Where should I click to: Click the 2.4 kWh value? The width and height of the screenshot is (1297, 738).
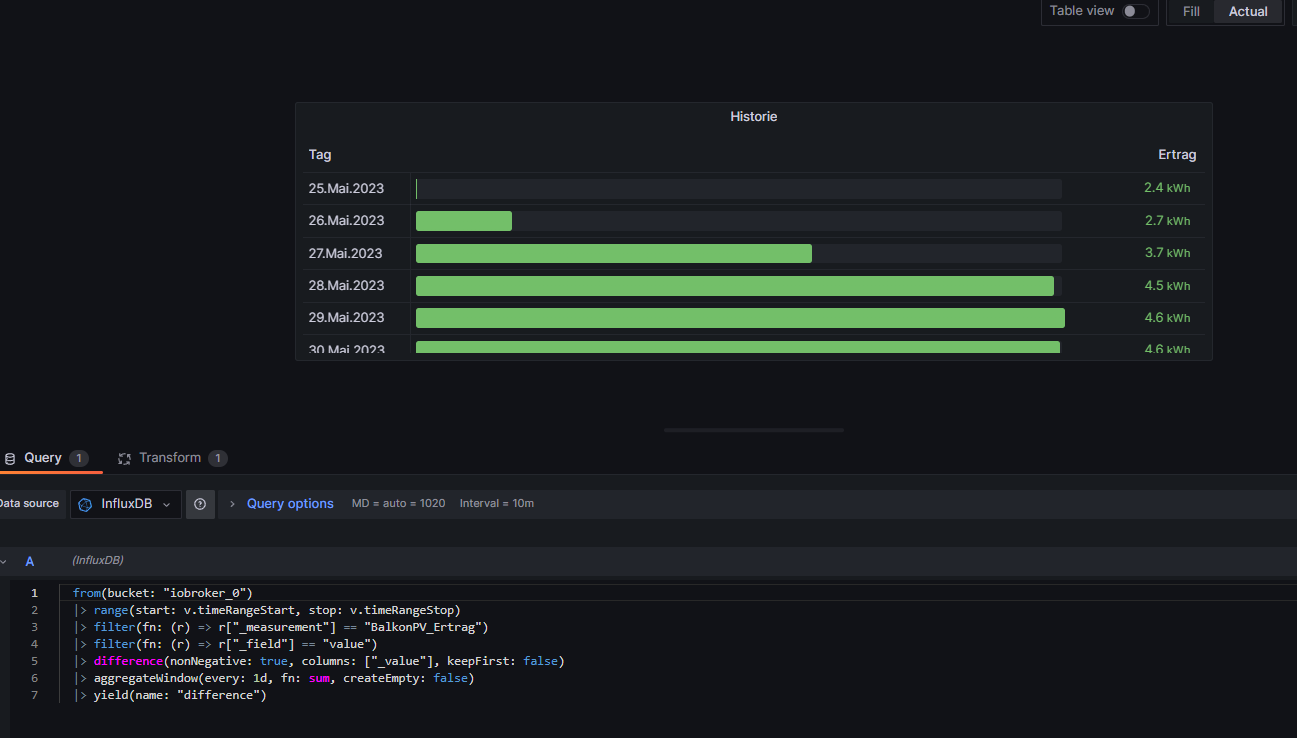[1167, 188]
